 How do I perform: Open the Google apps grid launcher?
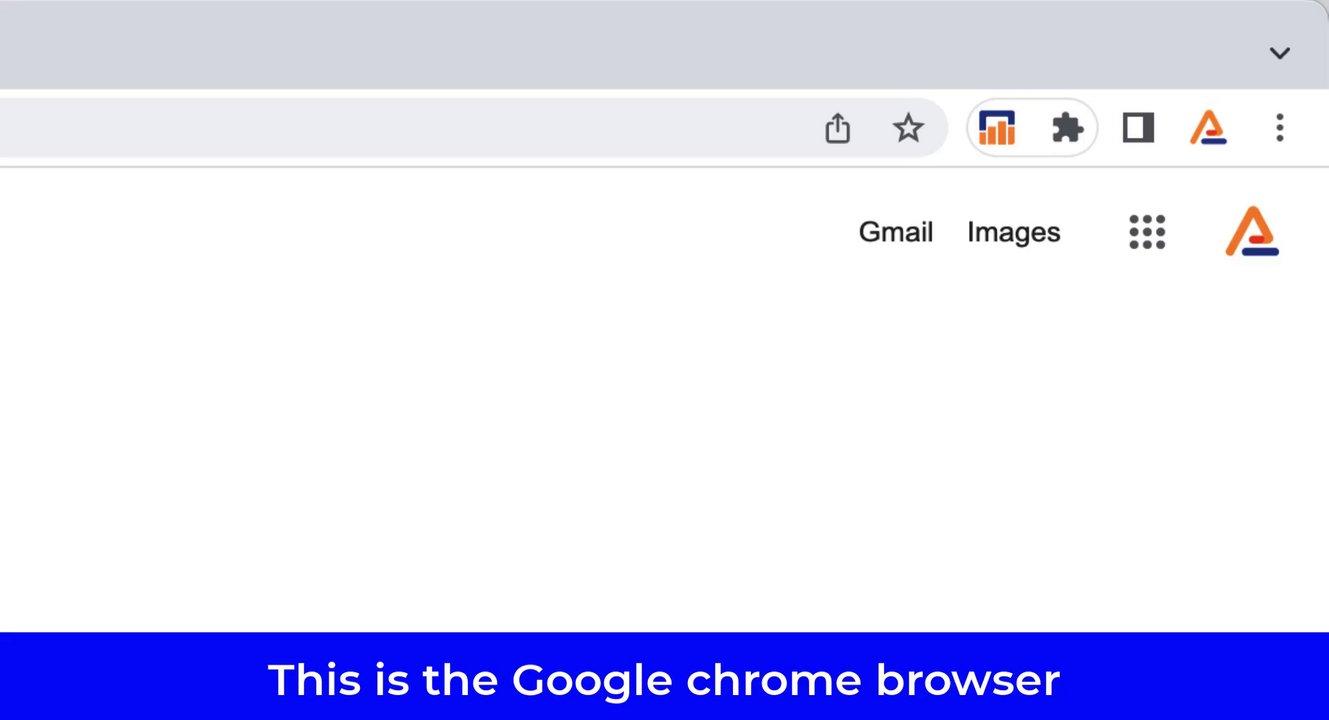point(1147,232)
